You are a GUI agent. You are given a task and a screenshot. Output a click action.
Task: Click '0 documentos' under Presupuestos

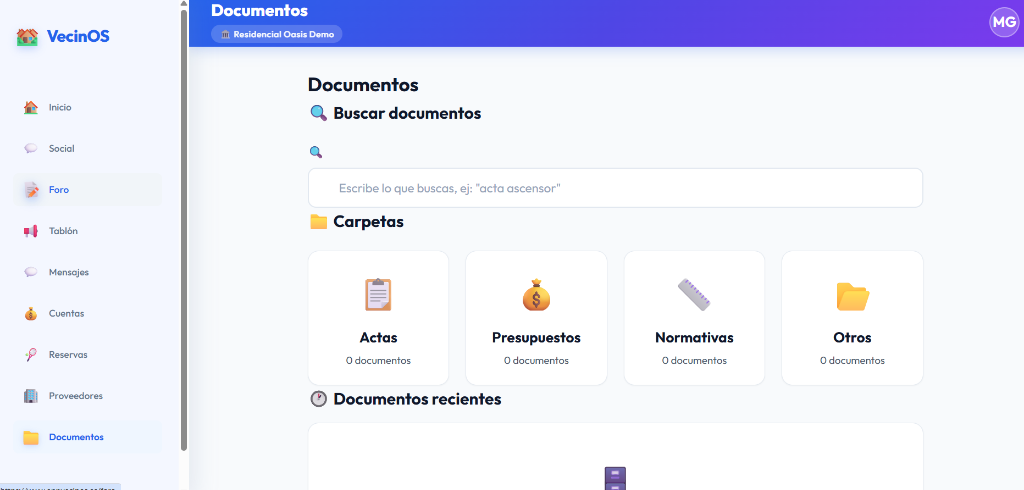(536, 361)
